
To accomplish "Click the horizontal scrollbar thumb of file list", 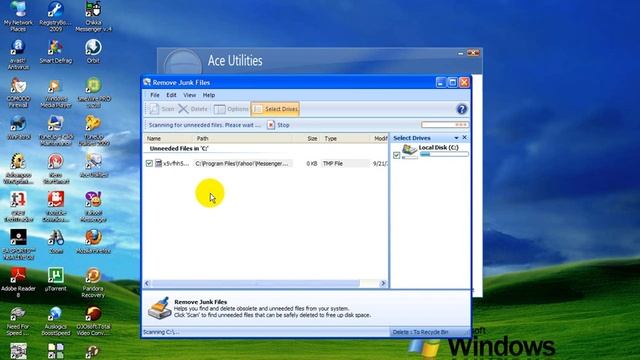I will pyautogui.click(x=256, y=283).
